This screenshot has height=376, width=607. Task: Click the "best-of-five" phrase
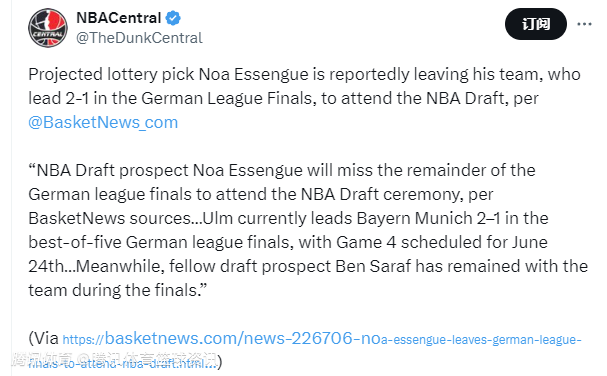coord(75,242)
